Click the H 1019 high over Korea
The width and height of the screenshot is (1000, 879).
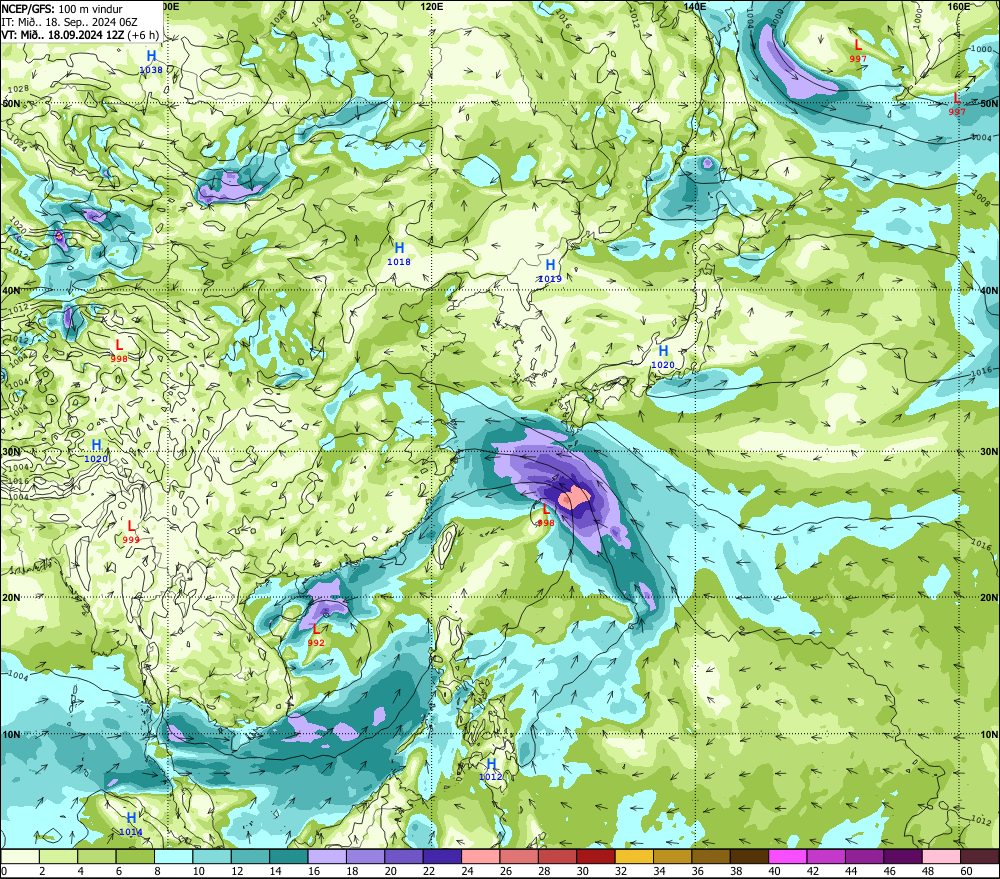[x=550, y=270]
